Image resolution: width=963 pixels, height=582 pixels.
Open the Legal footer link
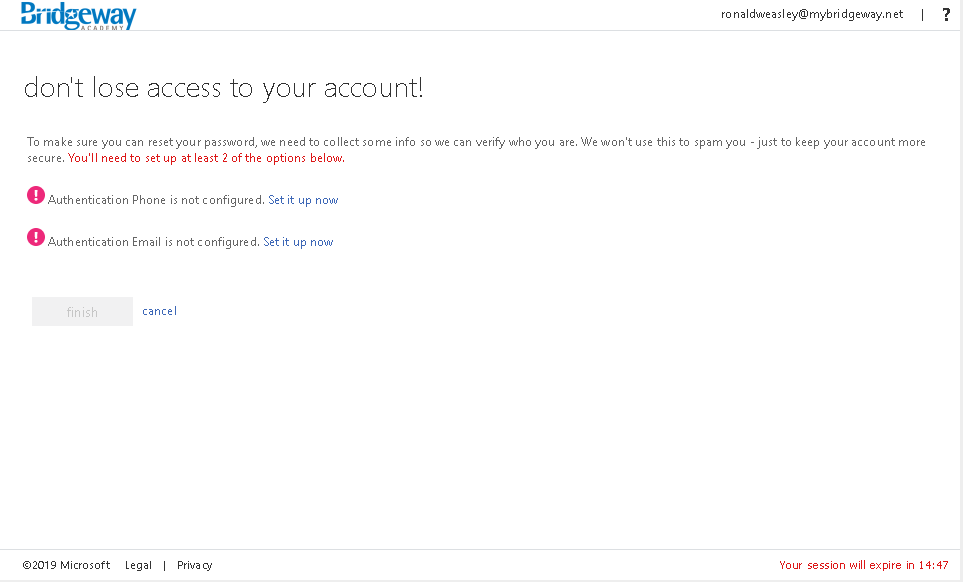pos(138,565)
